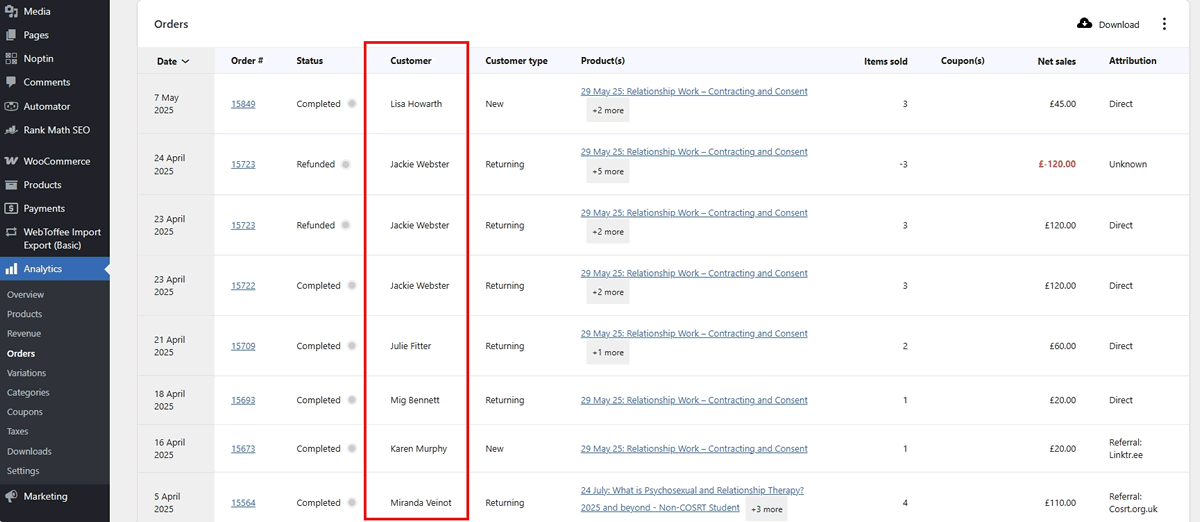Expand +1 more product for Julie Fitter

pyautogui.click(x=608, y=352)
